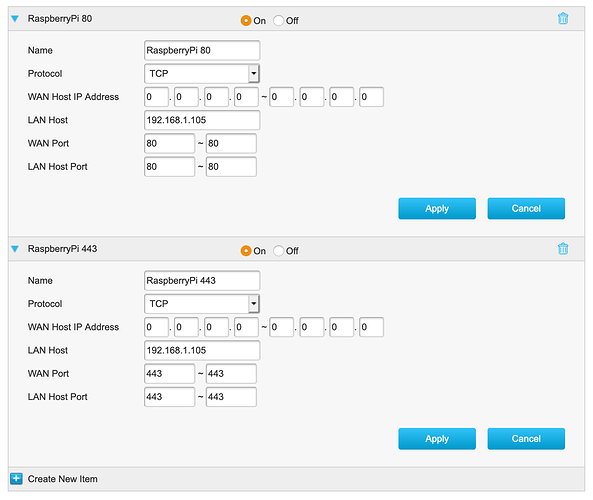Select Off radio for RaspberryPi 443
Screen dimensions: 593x500
pyautogui.click(x=278, y=251)
